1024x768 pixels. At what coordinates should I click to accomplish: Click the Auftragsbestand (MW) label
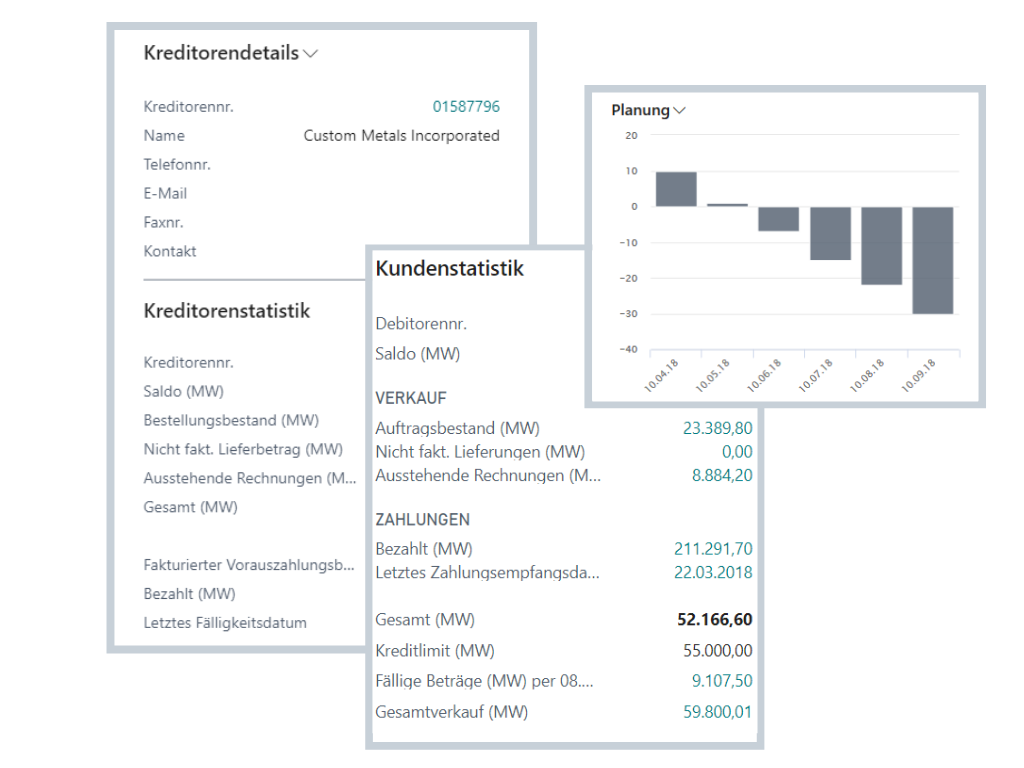pos(458,428)
